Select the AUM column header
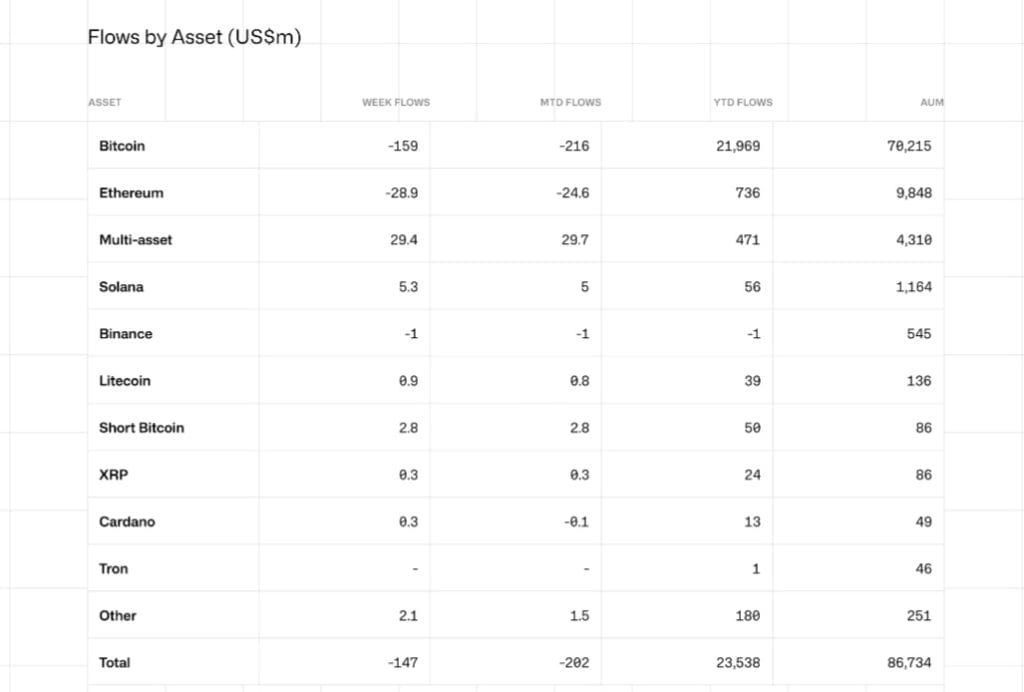Screen dimensions: 1024x692 click(931, 102)
